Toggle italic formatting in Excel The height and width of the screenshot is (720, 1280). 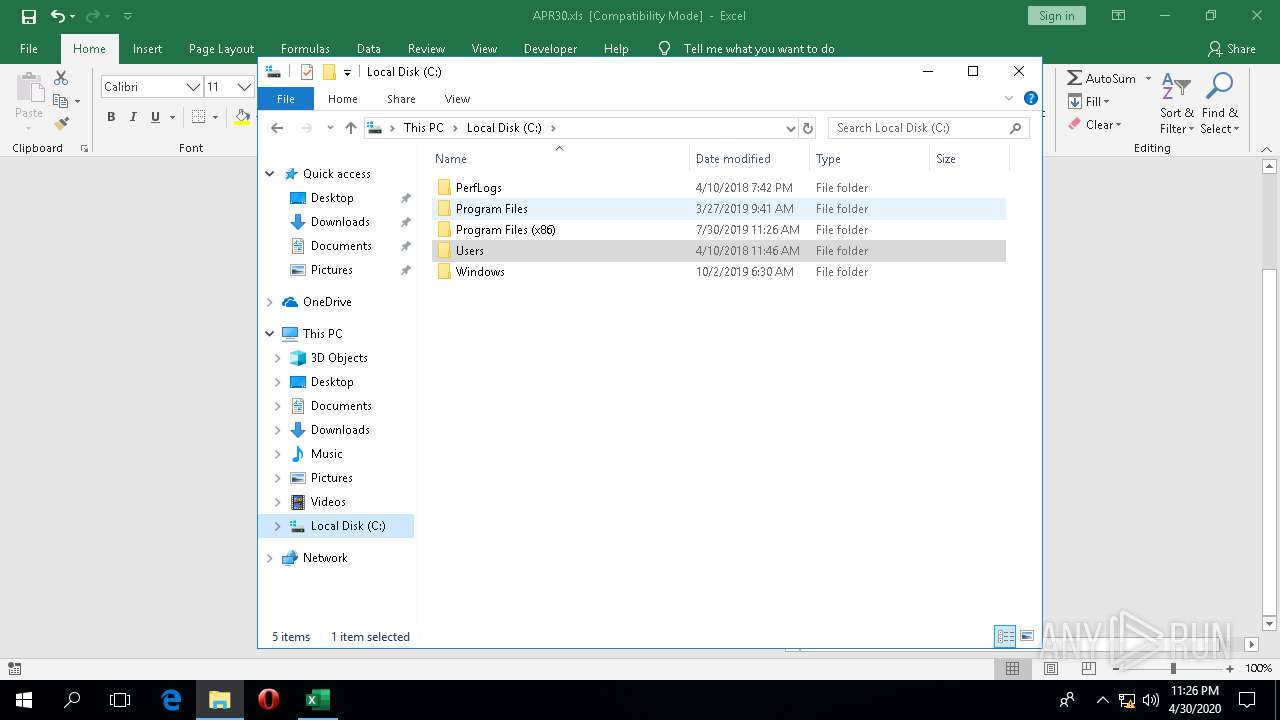pos(133,117)
